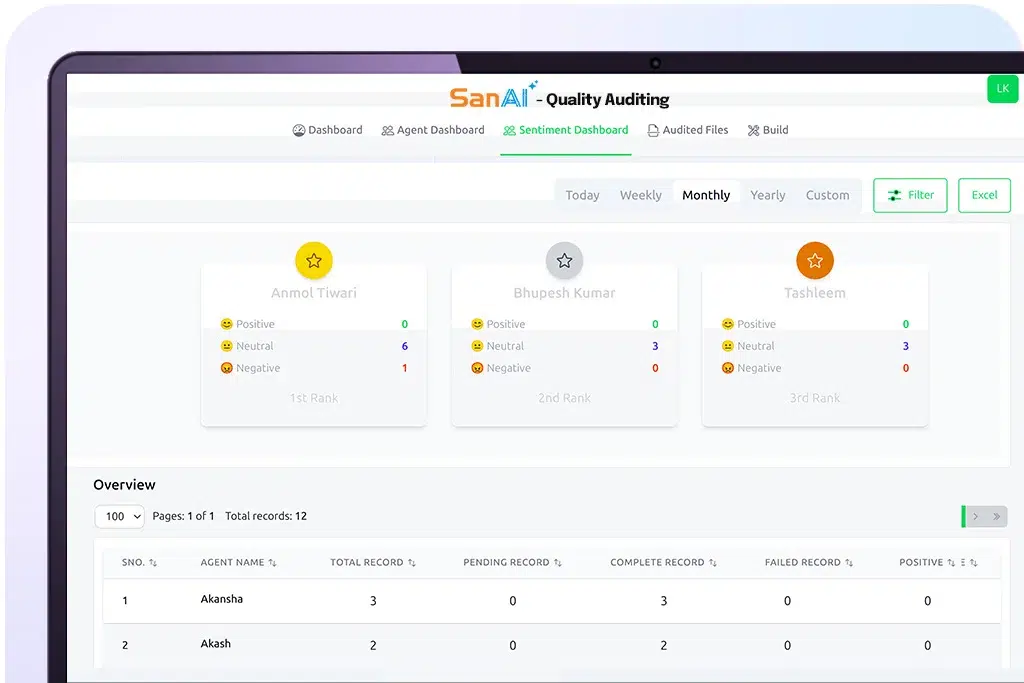Click the Overview heading

(124, 484)
